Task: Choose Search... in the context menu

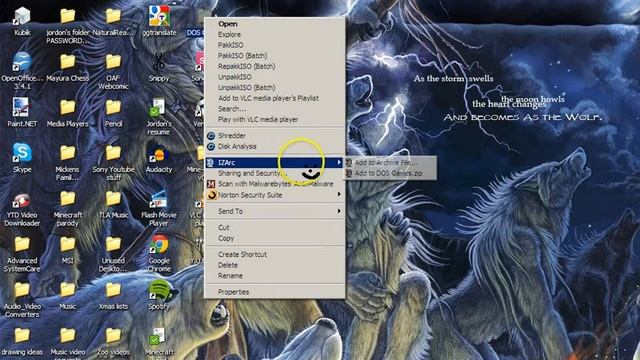Action: click(274, 109)
